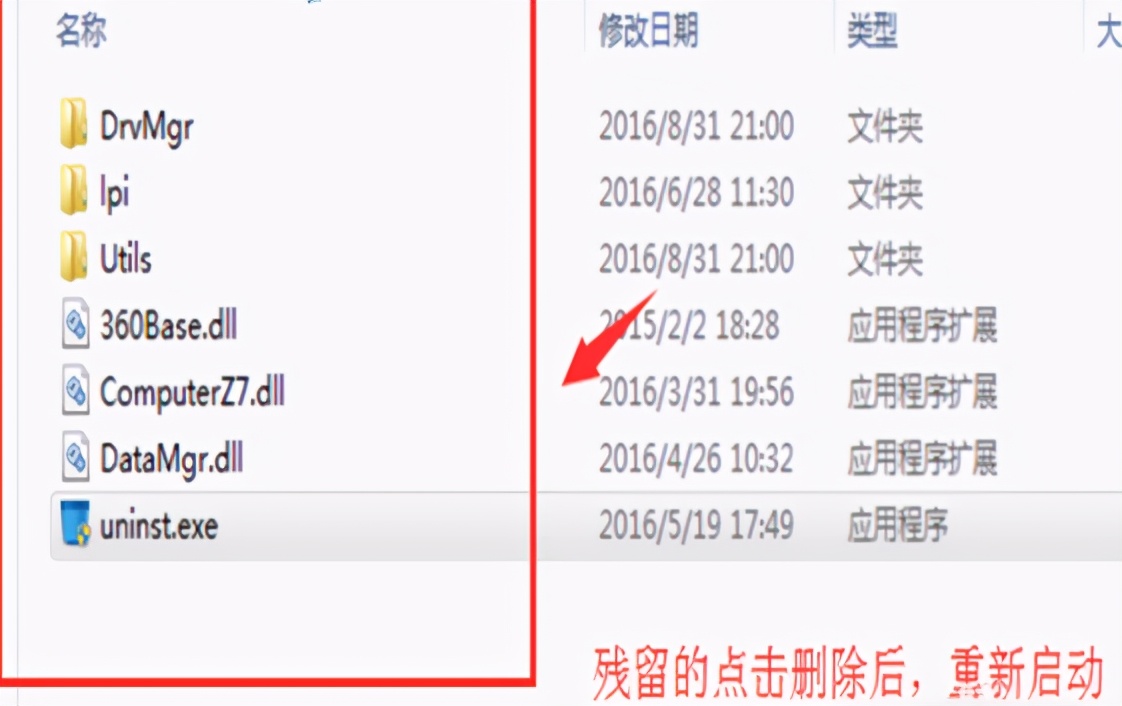Select the DrvMgr folder name

[147, 127]
